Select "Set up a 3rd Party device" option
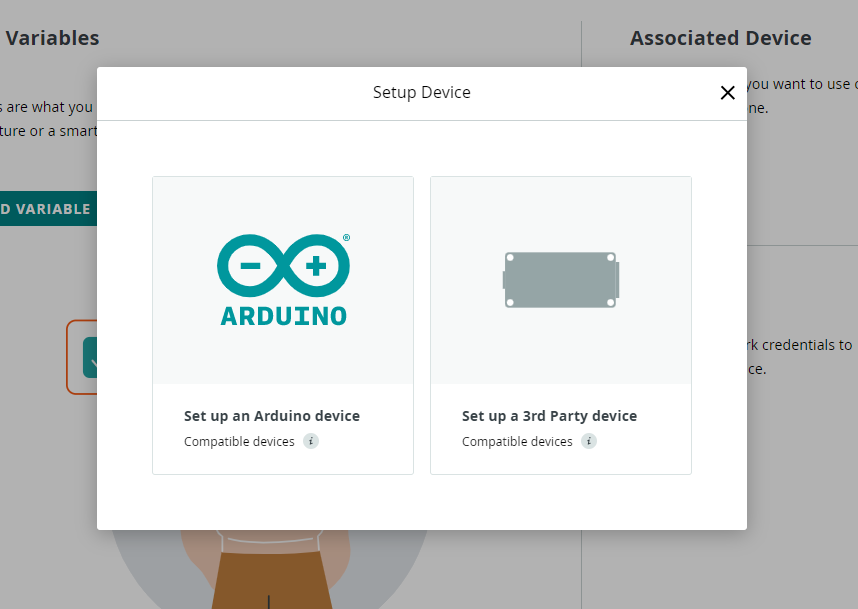 pyautogui.click(x=549, y=416)
